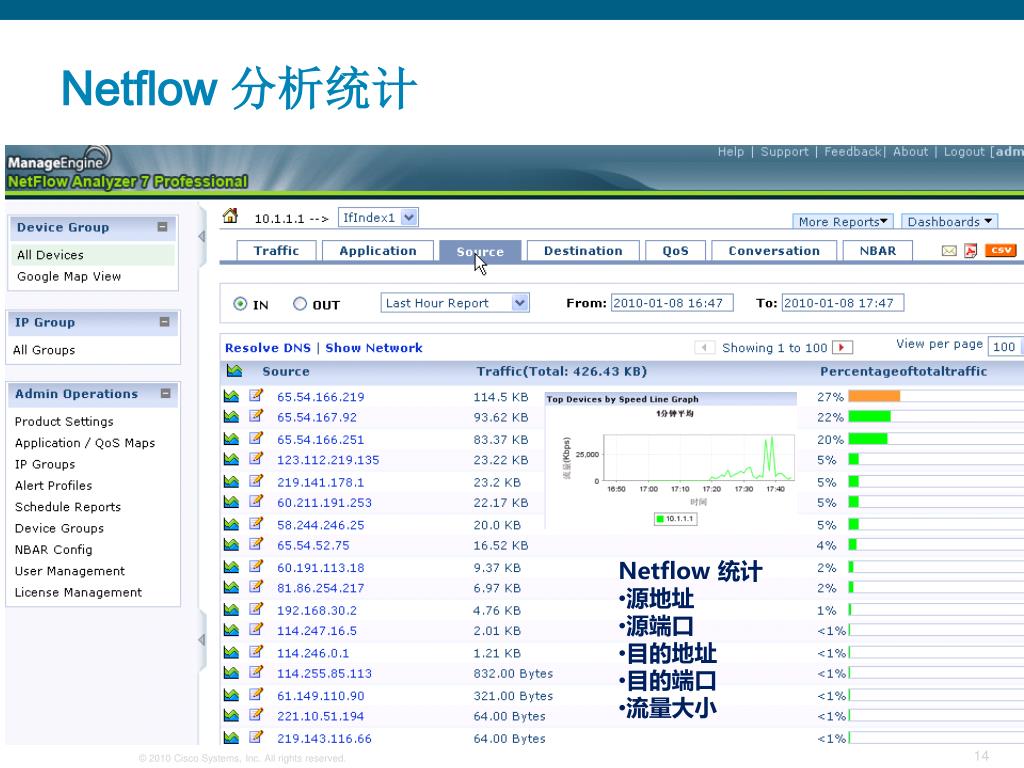Collapse the sidebar using lower arrow handle
Image resolution: width=1024 pixels, height=768 pixels.
202,640
